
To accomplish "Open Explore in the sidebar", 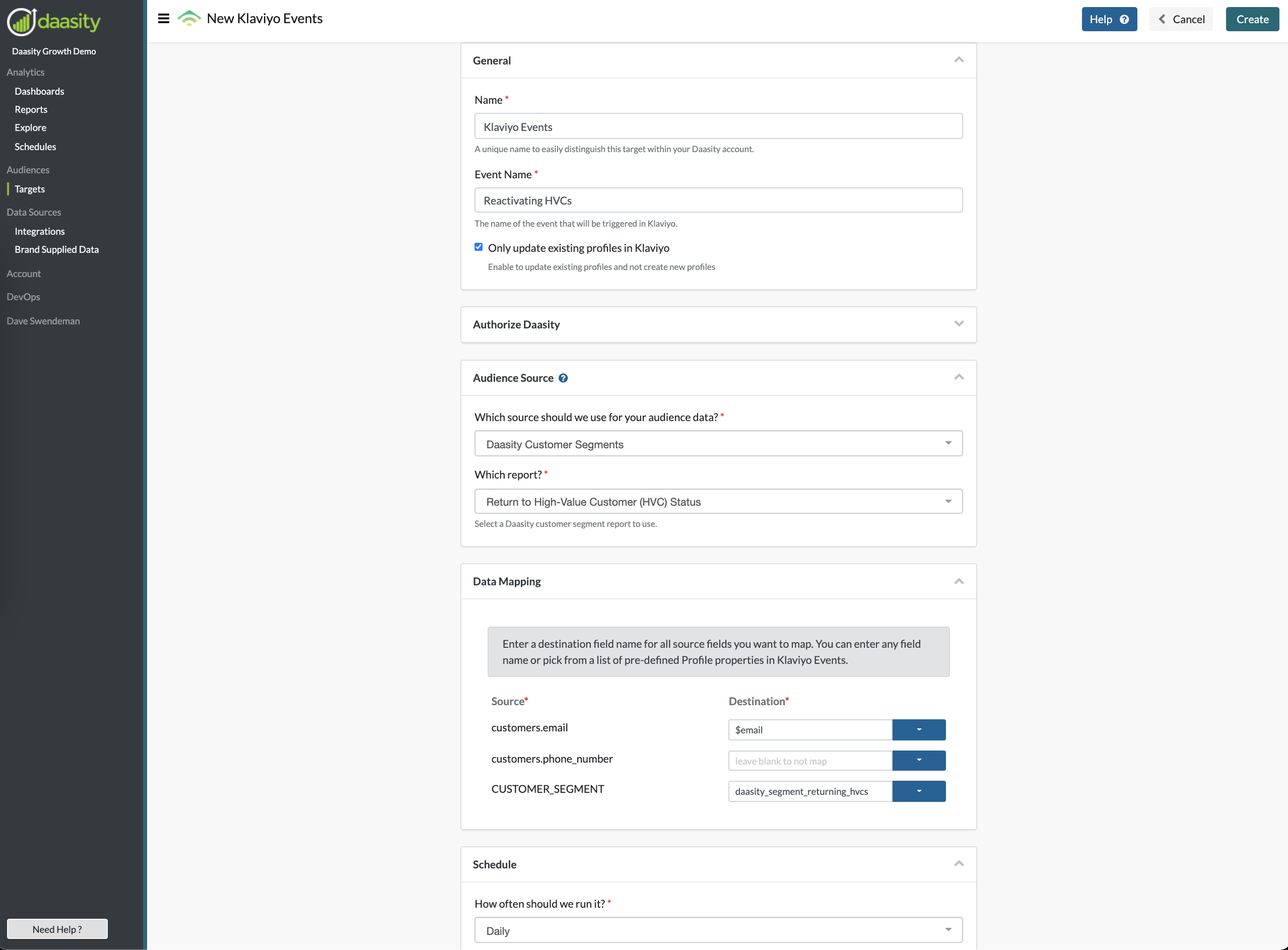I will click(x=31, y=127).
